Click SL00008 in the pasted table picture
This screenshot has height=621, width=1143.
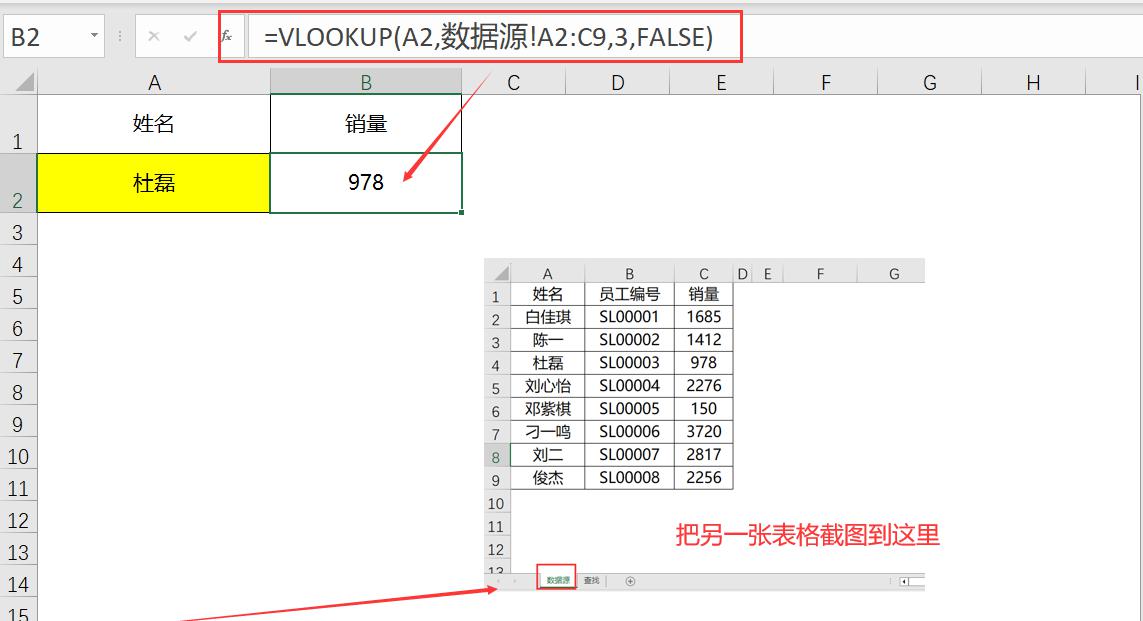pyautogui.click(x=629, y=477)
